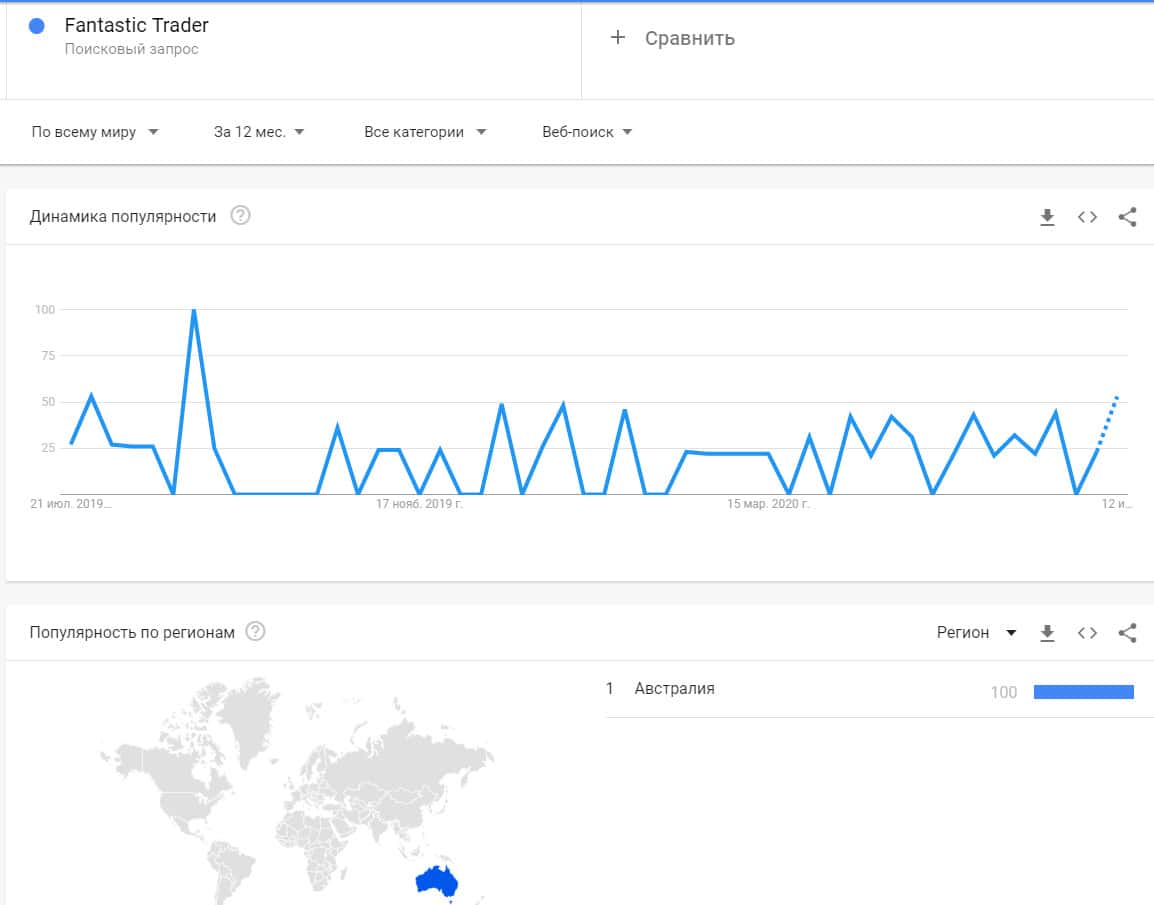Click the blue popularity bar for Австралия

tap(1083, 692)
